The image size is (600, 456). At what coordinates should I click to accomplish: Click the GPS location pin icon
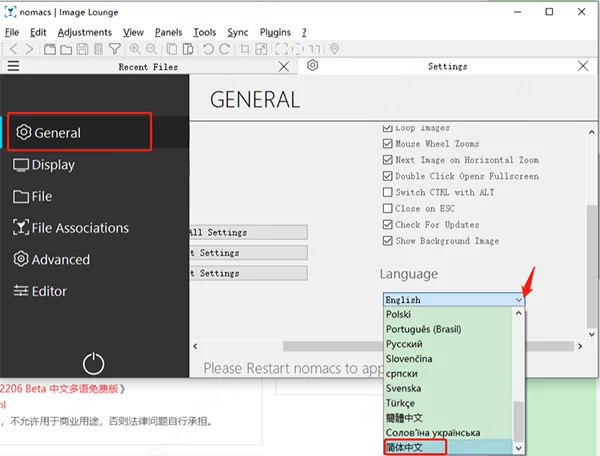pyautogui.click(x=334, y=49)
